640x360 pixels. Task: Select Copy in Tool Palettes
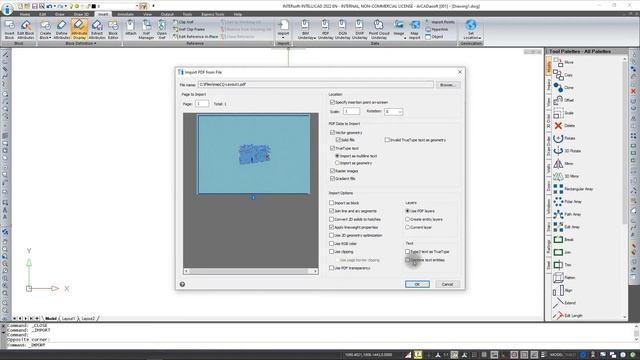pyautogui.click(x=563, y=75)
